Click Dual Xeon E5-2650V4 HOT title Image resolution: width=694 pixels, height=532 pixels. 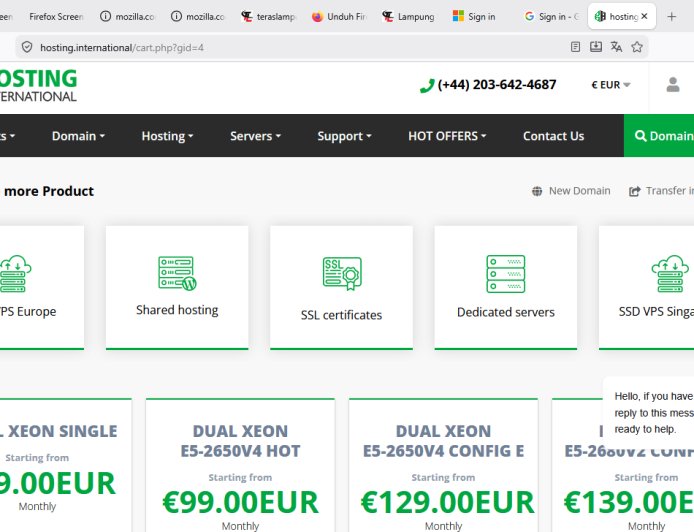pyautogui.click(x=240, y=441)
